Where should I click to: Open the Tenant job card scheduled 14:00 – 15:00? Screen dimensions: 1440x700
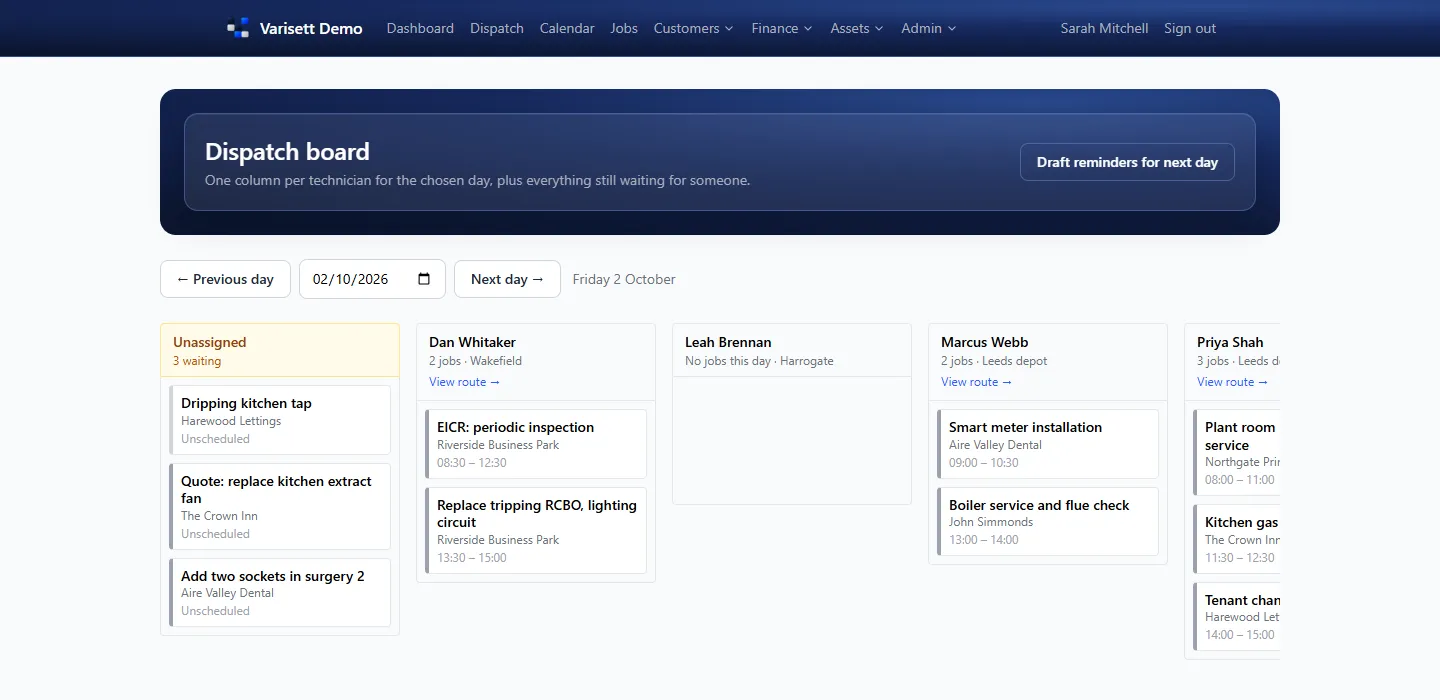(x=1237, y=617)
